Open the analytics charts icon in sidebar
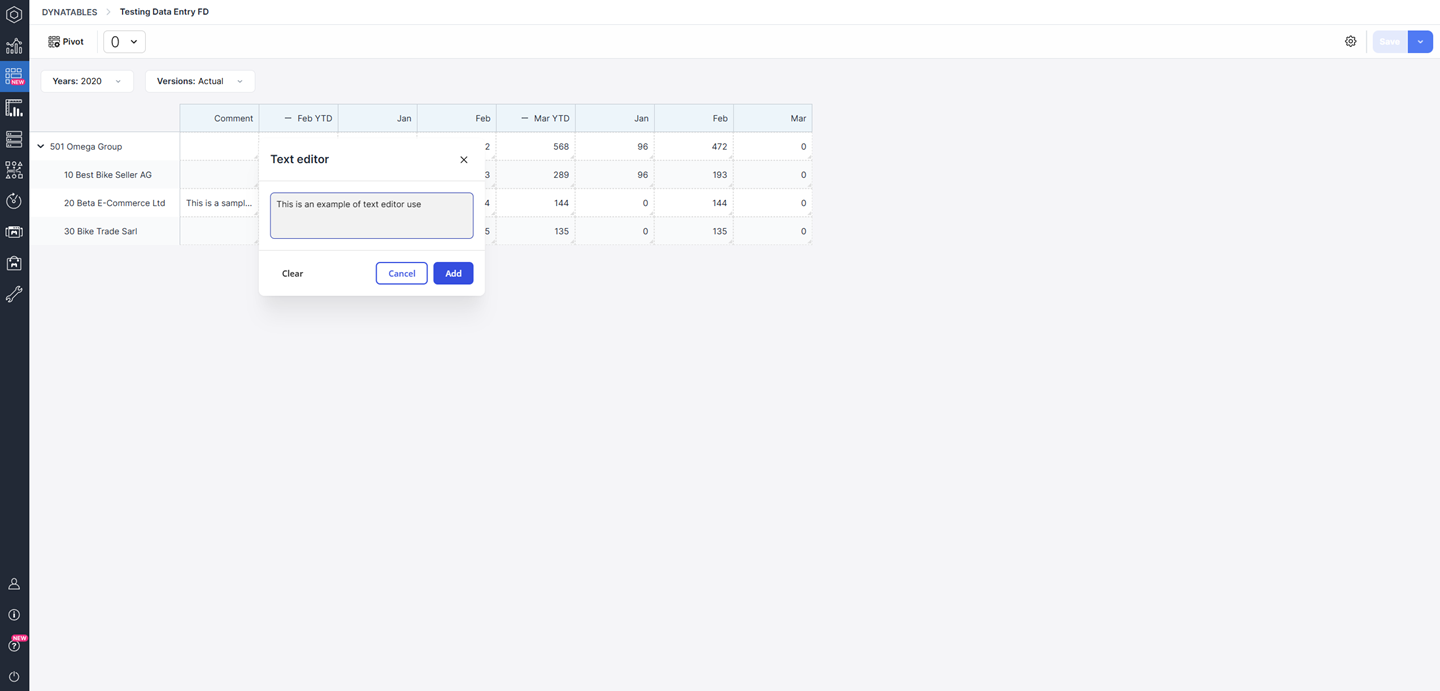Viewport: 1440px width, 691px height. click(14, 46)
